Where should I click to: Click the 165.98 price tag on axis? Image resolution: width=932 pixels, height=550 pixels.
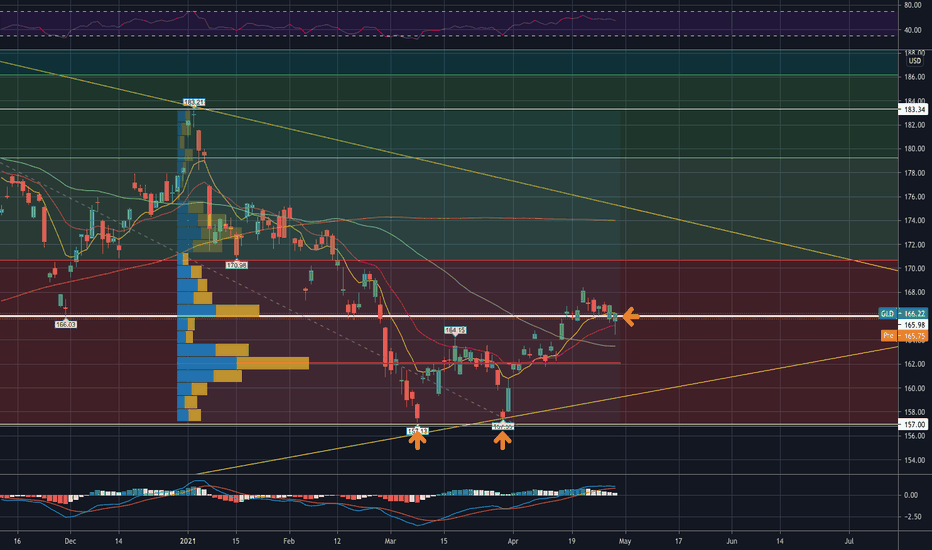pyautogui.click(x=914, y=325)
